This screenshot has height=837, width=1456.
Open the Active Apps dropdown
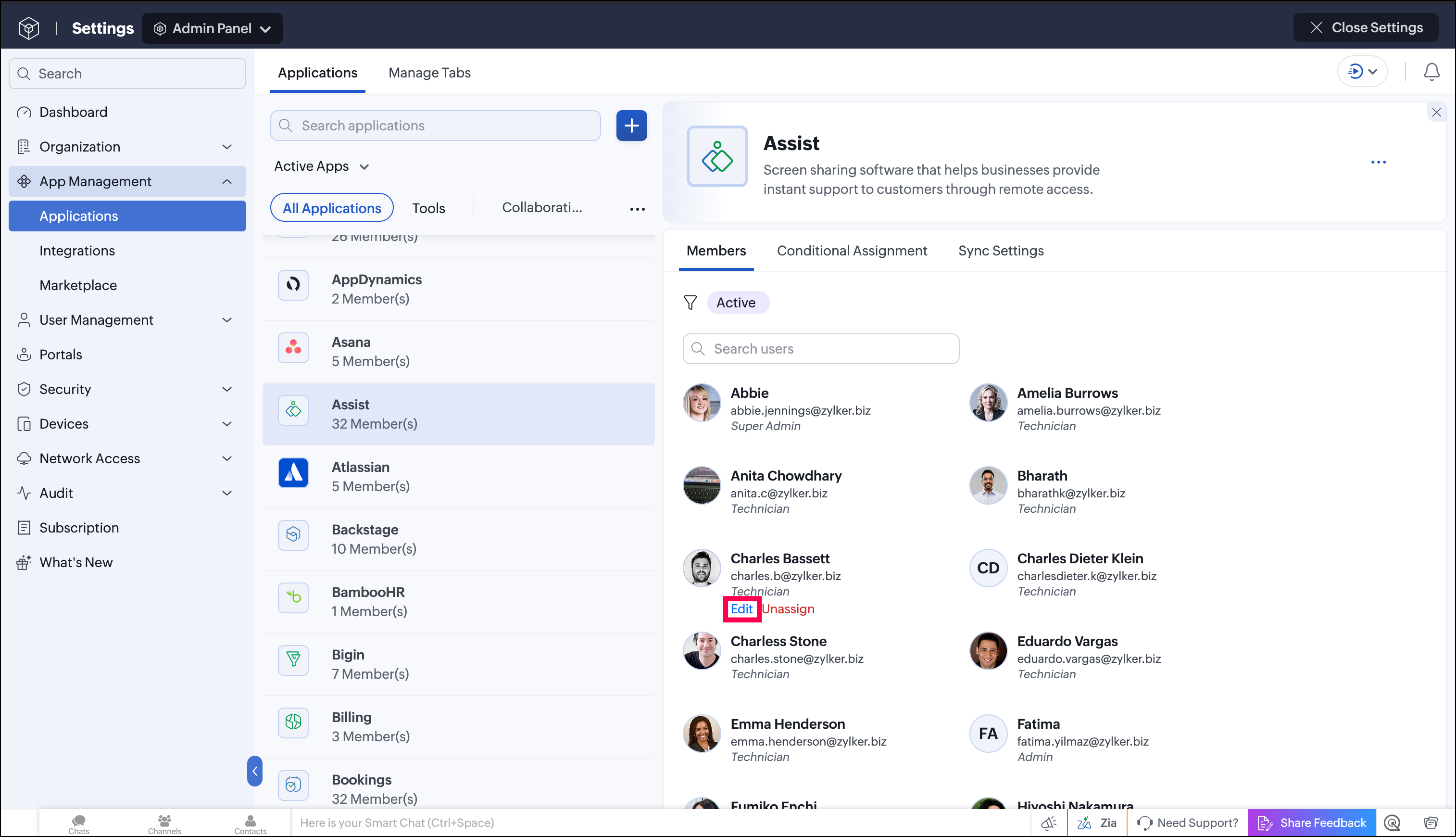click(322, 166)
